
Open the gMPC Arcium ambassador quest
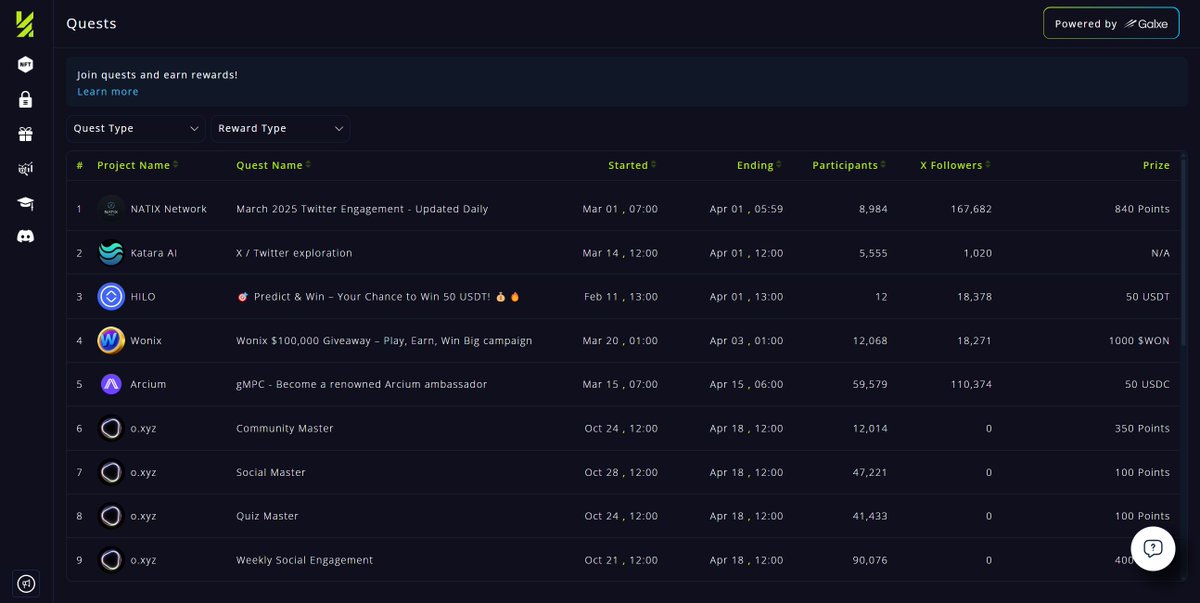pyautogui.click(x=362, y=384)
